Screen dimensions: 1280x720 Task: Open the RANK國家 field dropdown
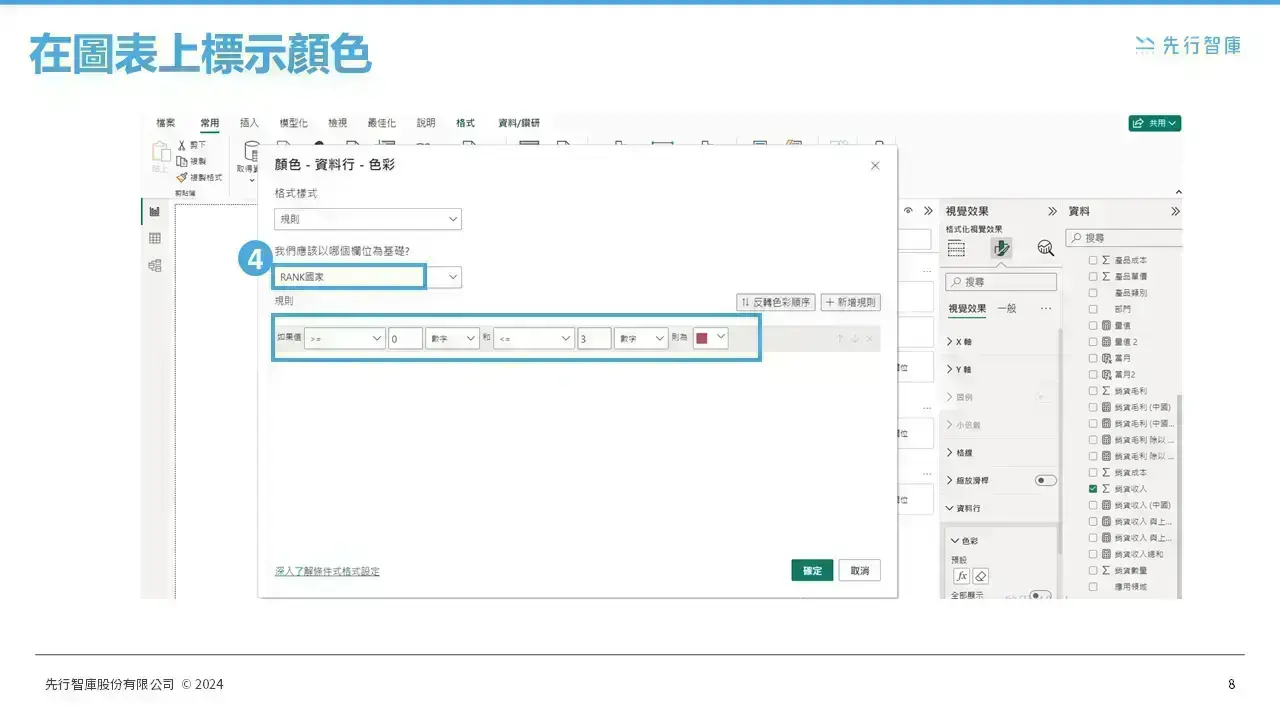[x=368, y=277]
